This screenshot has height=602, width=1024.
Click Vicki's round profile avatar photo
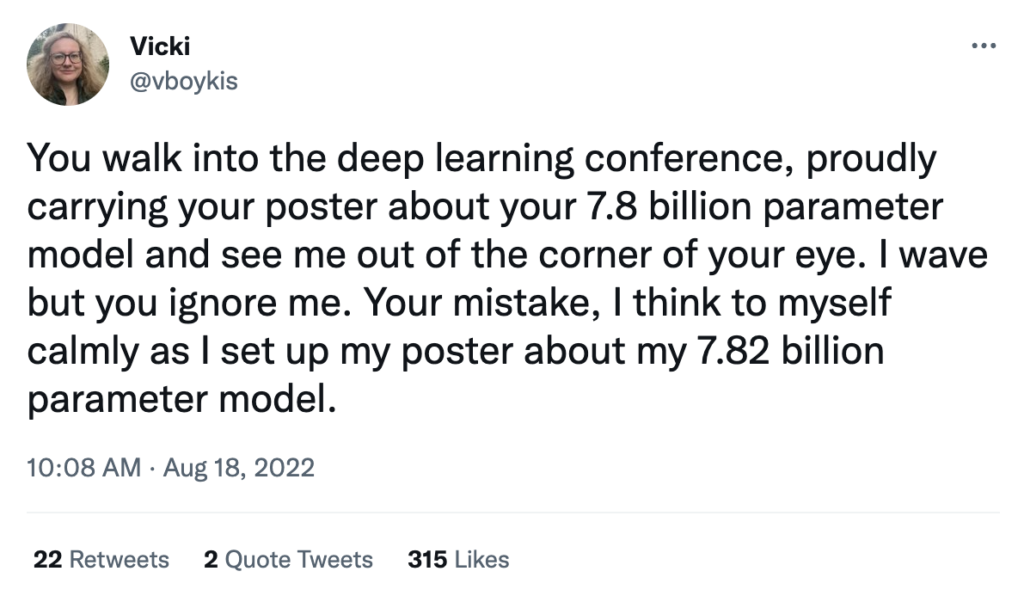coord(67,64)
